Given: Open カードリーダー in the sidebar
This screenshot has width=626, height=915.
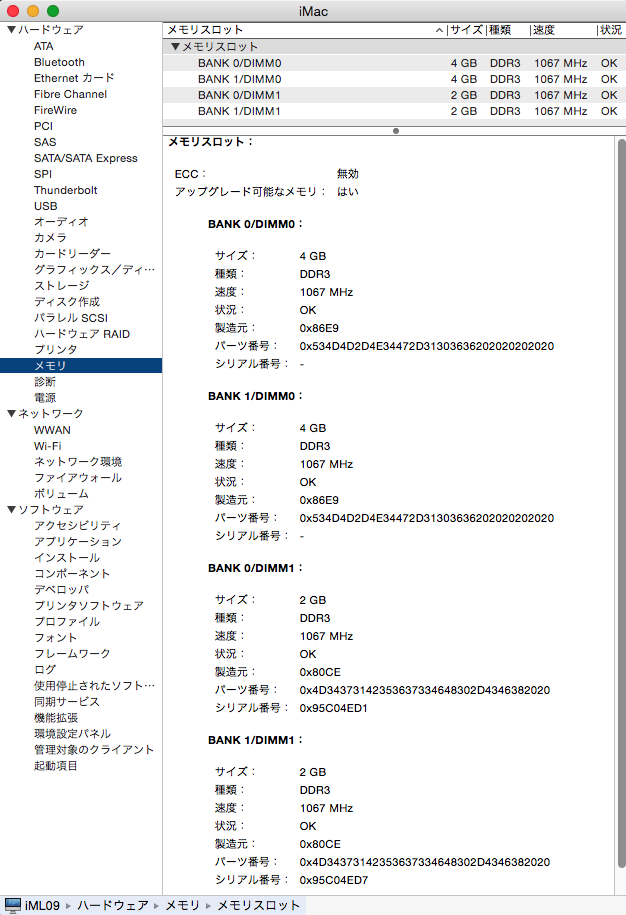Looking at the screenshot, I should tap(72, 254).
